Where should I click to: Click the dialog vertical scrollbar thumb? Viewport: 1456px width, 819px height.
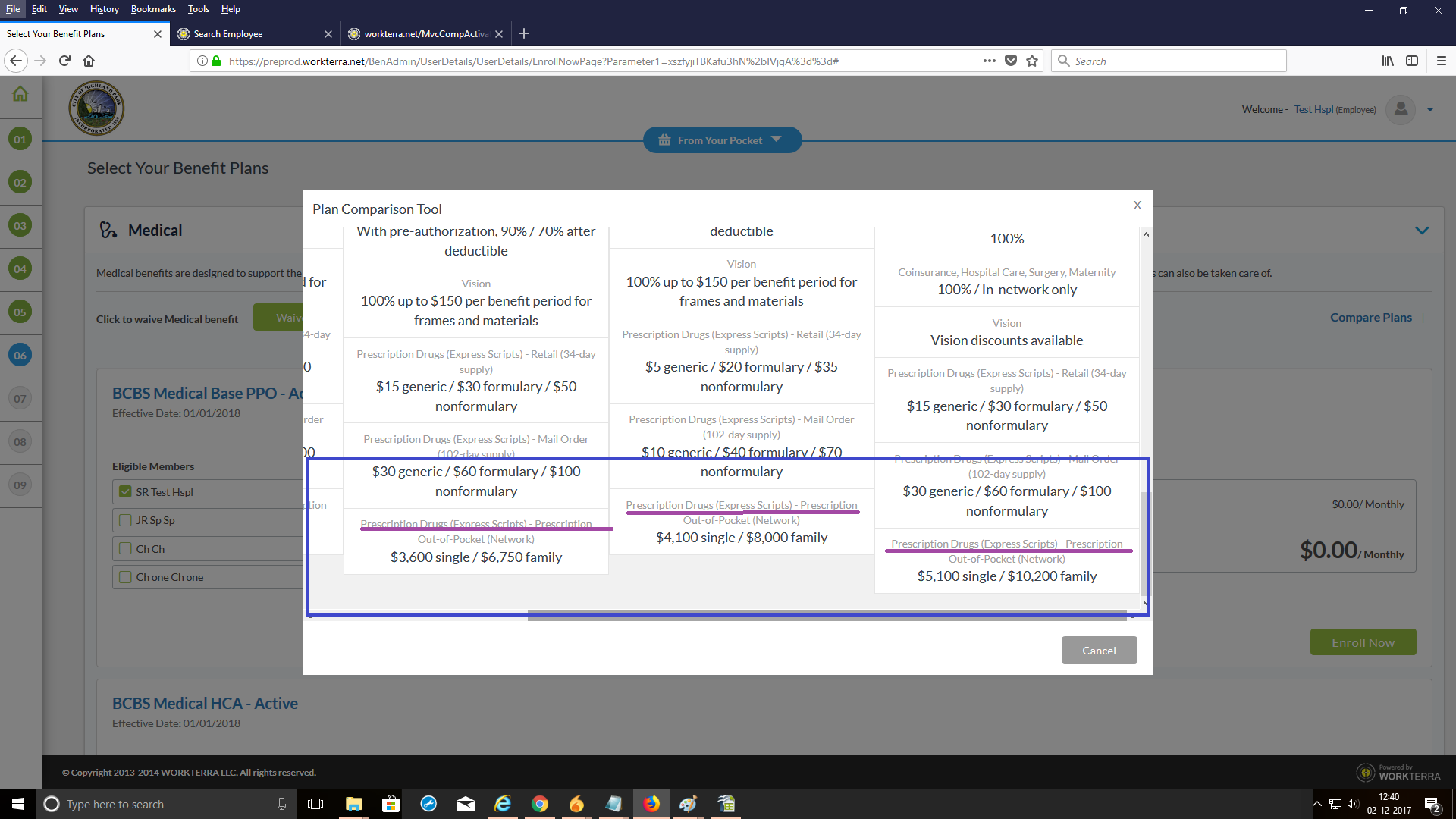1145,542
